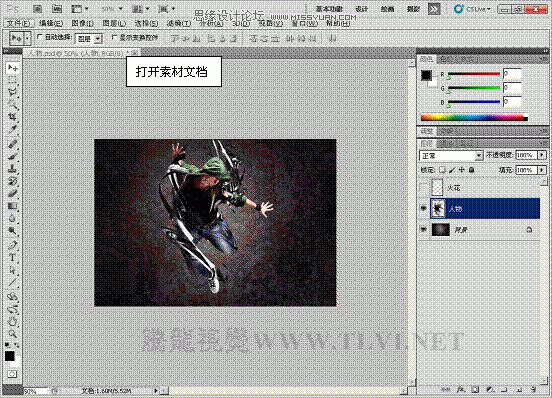
Task: Select the Magic Wand tool
Action: pos(13,105)
